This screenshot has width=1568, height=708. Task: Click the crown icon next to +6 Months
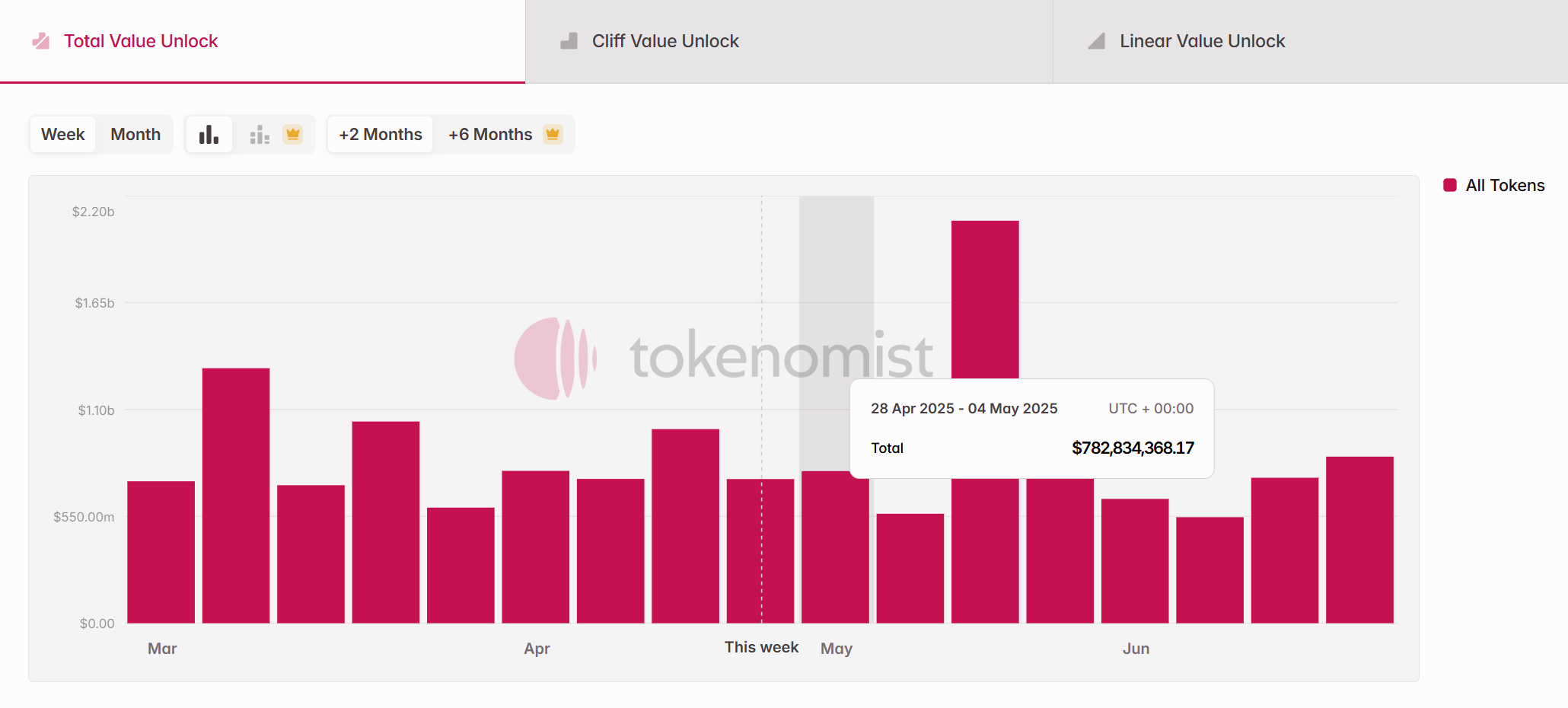553,135
